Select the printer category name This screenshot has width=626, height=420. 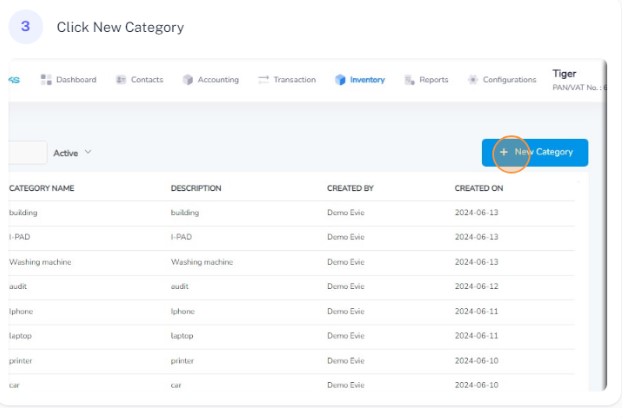tap(20, 361)
